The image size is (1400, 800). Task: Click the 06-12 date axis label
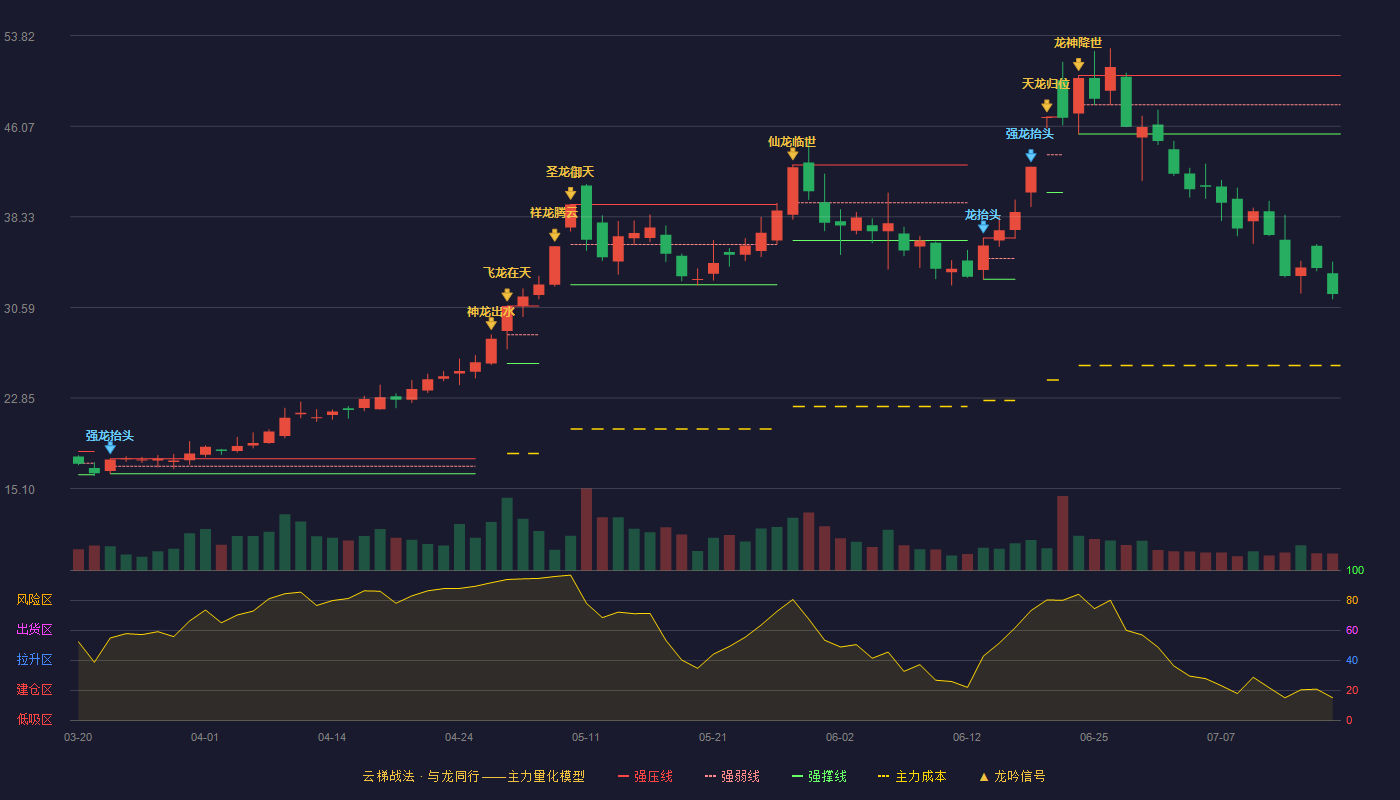[967, 737]
